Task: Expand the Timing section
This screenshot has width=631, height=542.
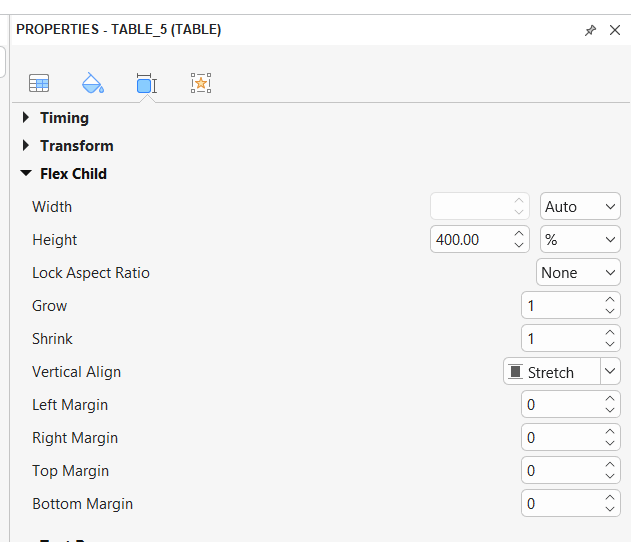Action: click(x=26, y=118)
